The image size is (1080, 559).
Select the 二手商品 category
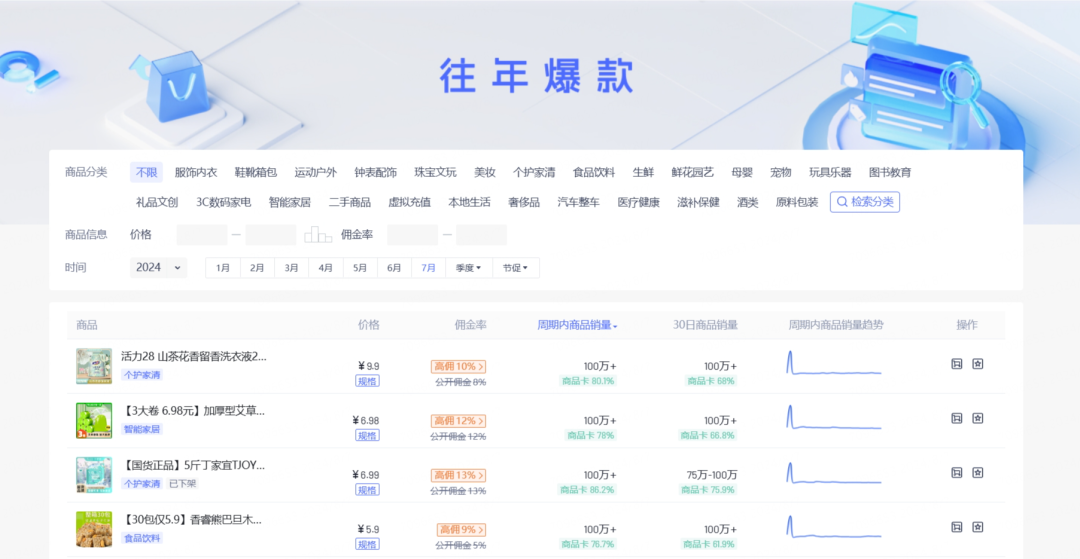pos(350,202)
